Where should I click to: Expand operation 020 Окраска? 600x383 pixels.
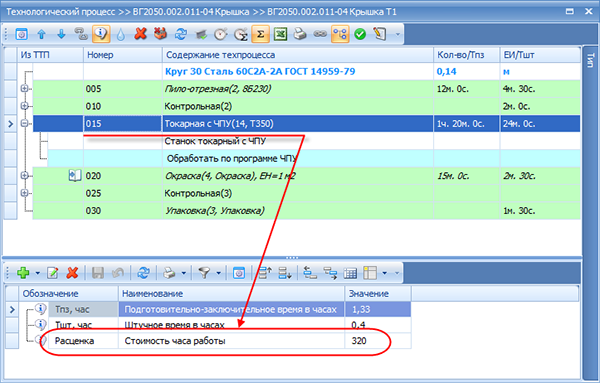click(x=24, y=176)
